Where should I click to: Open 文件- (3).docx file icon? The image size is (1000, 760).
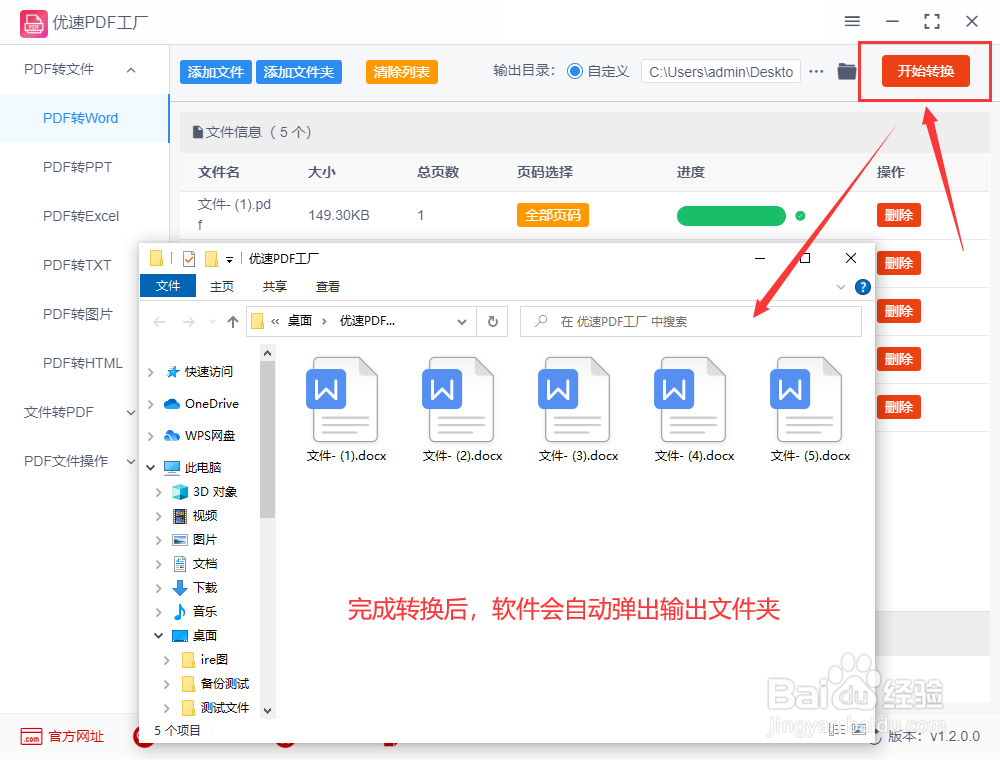[578, 400]
